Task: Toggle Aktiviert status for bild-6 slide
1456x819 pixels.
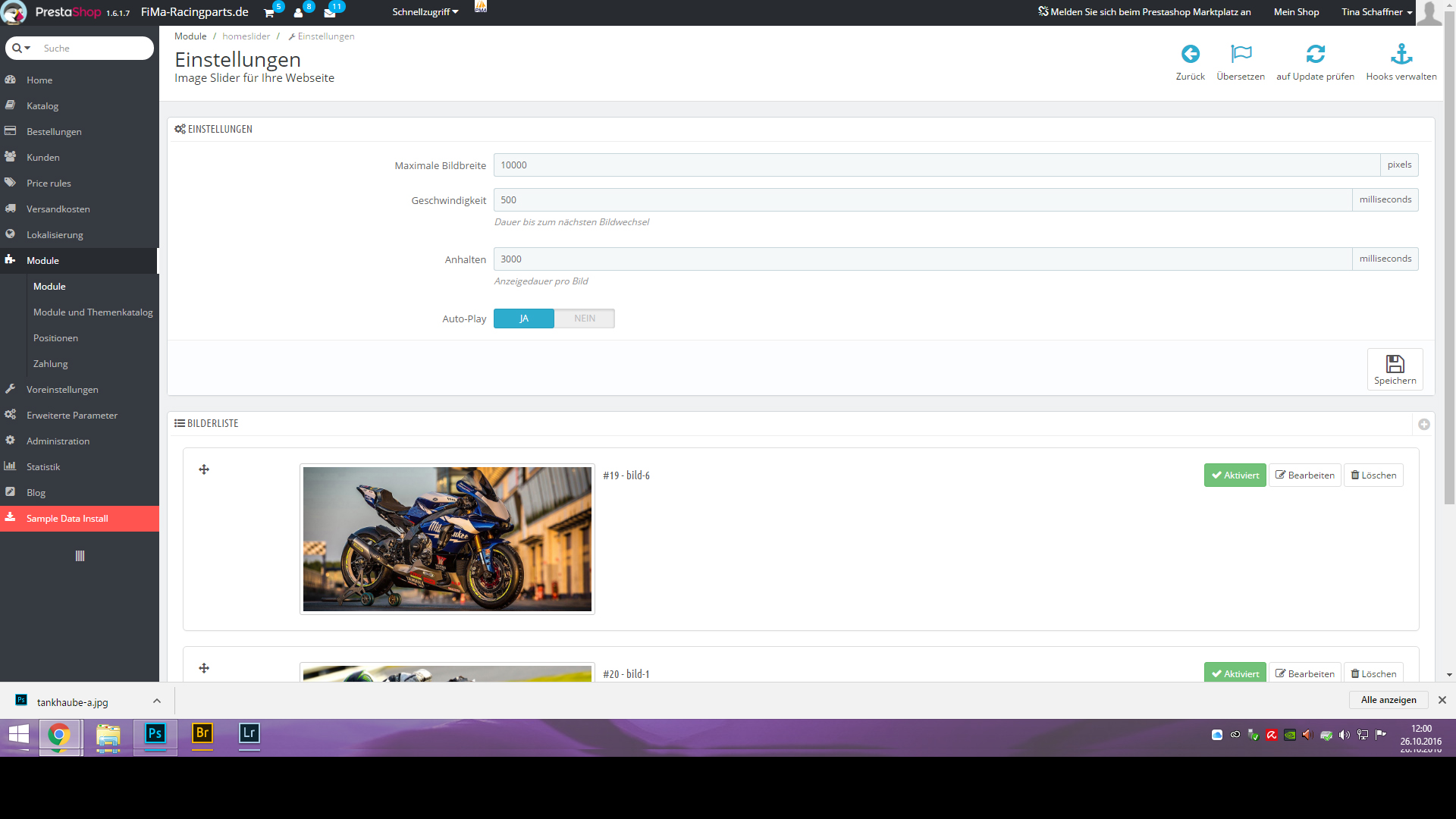Action: click(1235, 475)
